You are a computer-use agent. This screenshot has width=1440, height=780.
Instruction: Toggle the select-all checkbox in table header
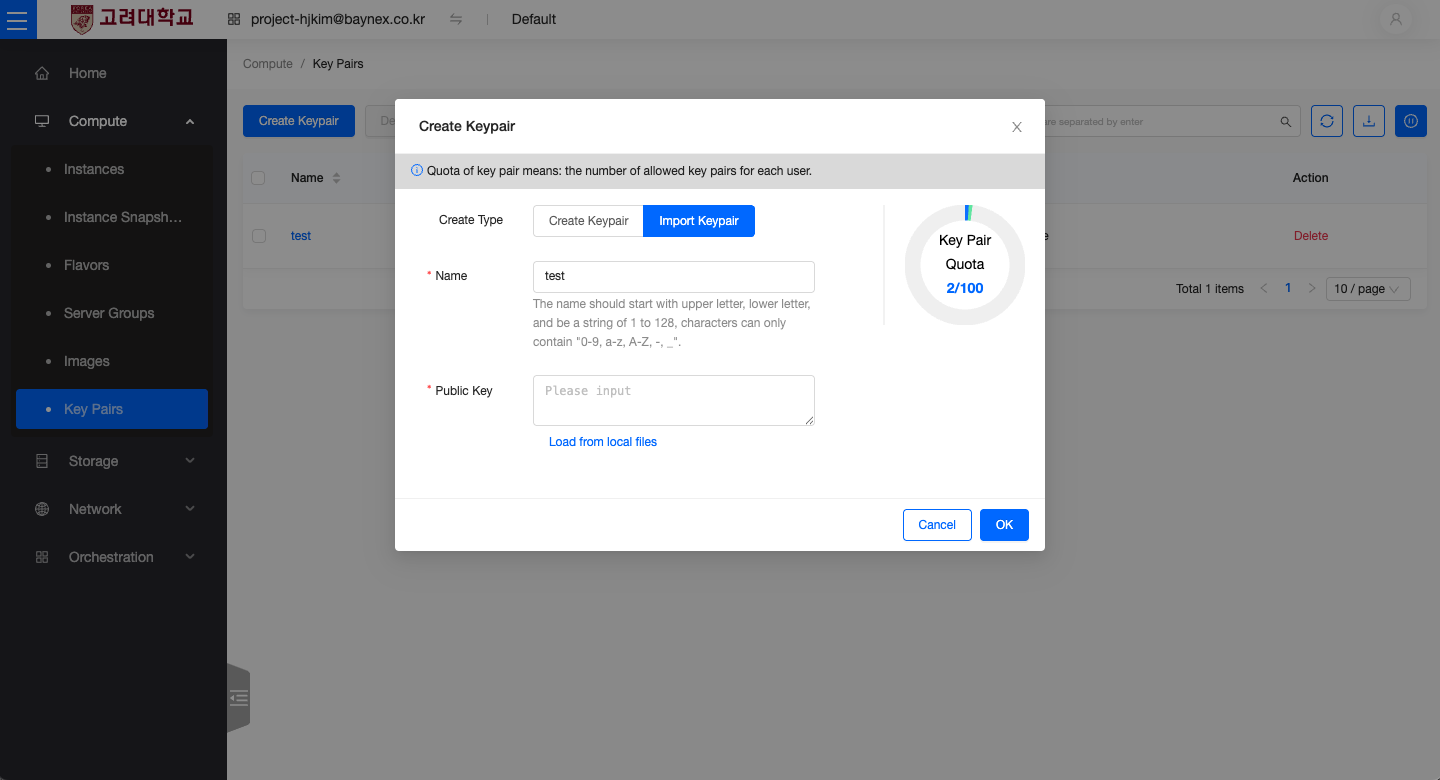point(258,178)
